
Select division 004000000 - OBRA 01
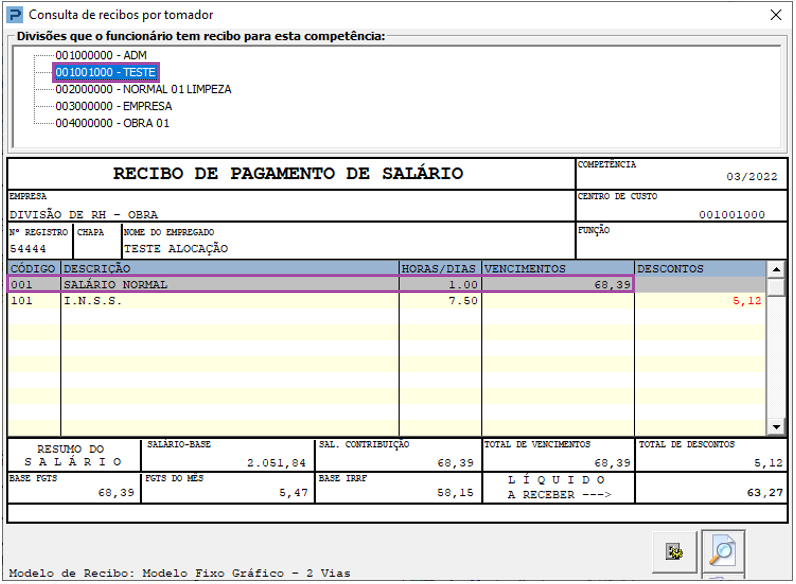(112, 123)
